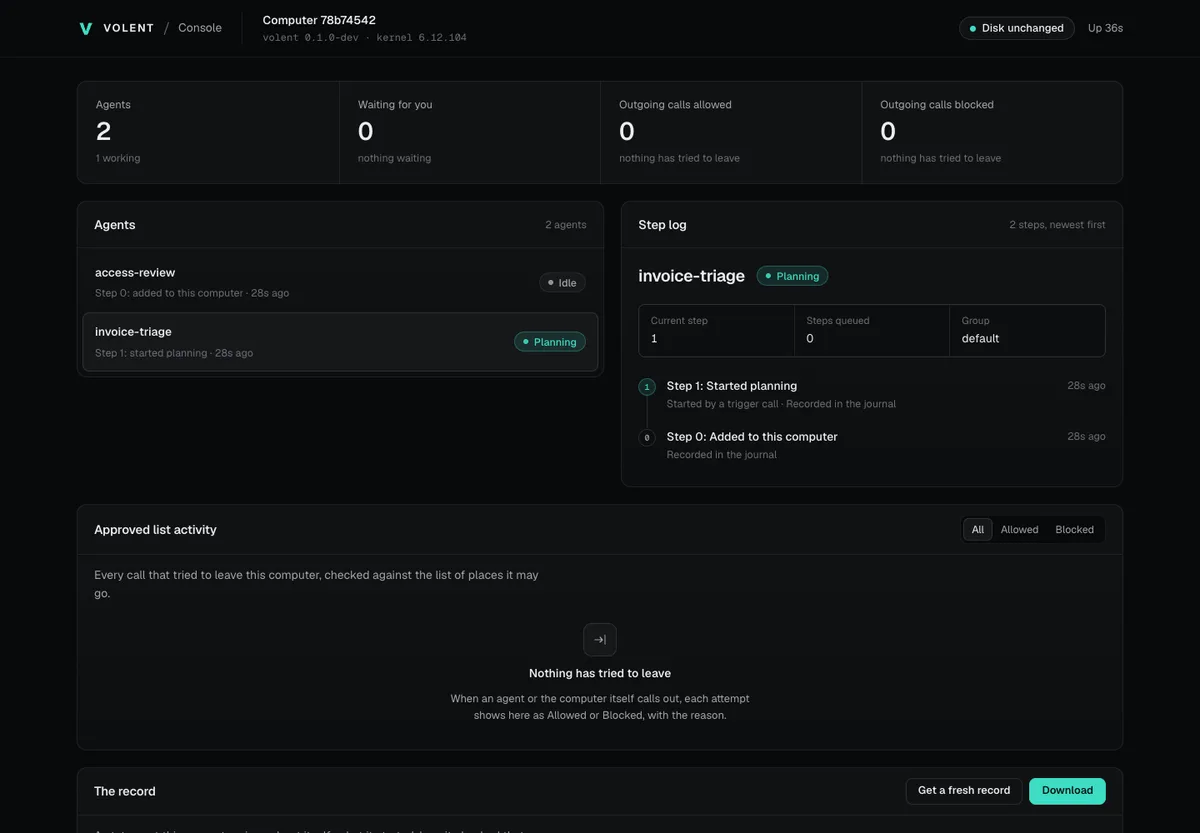Viewport: 1200px width, 833px height.
Task: Click the Group default cell
Action: (x=1027, y=330)
